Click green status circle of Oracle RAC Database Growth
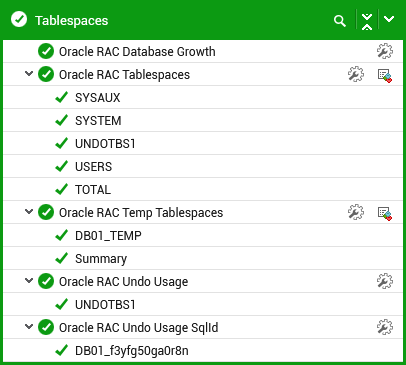Screen dimensions: 406x365 pos(46,51)
